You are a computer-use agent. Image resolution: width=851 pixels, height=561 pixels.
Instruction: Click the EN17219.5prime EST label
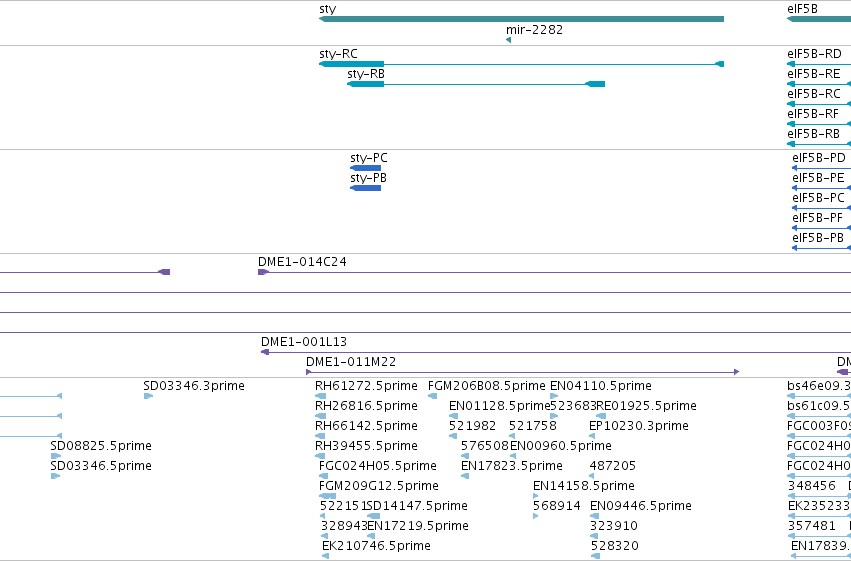pyautogui.click(x=418, y=526)
